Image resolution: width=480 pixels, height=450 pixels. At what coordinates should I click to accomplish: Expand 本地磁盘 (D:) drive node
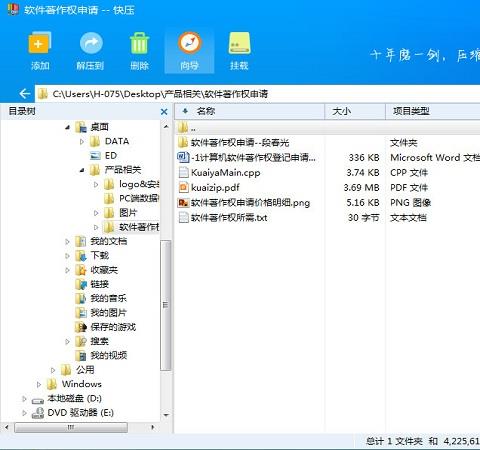24,399
